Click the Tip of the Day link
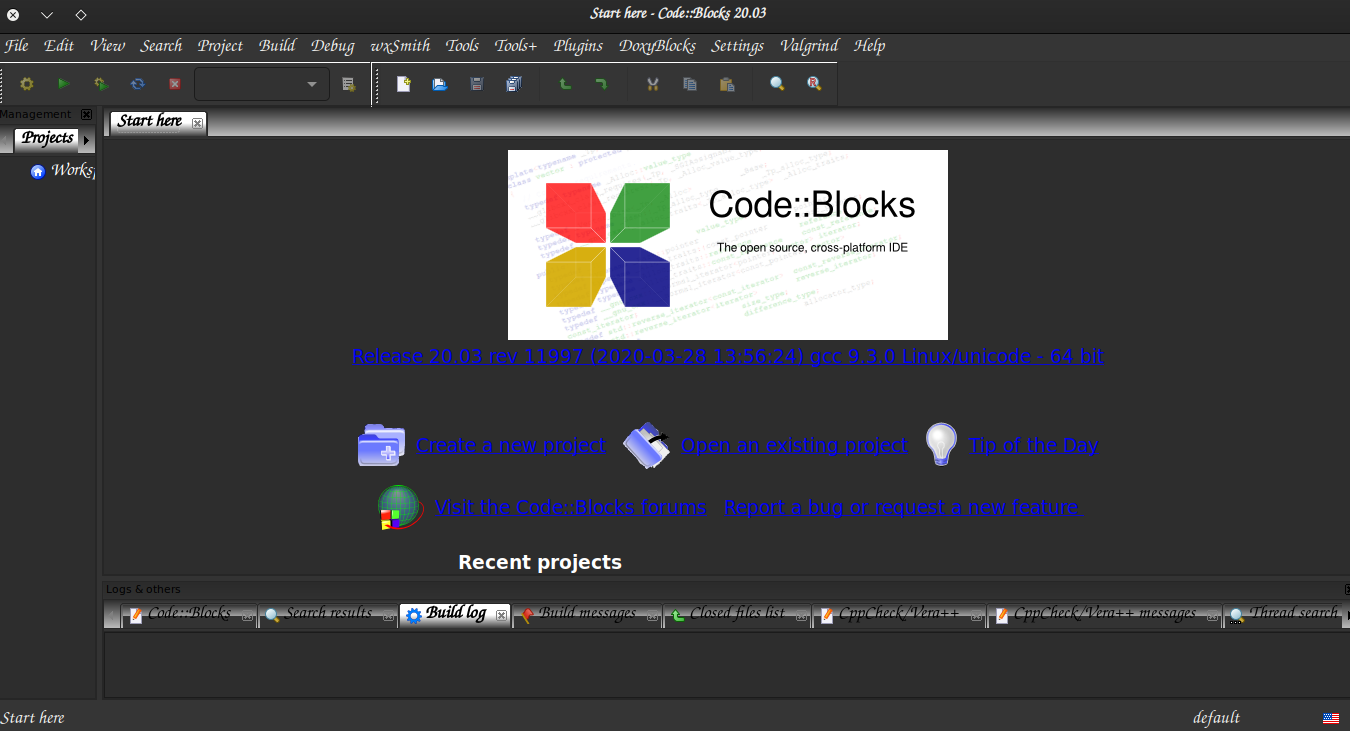Screen dimensions: 1350x731 tap(1034, 445)
